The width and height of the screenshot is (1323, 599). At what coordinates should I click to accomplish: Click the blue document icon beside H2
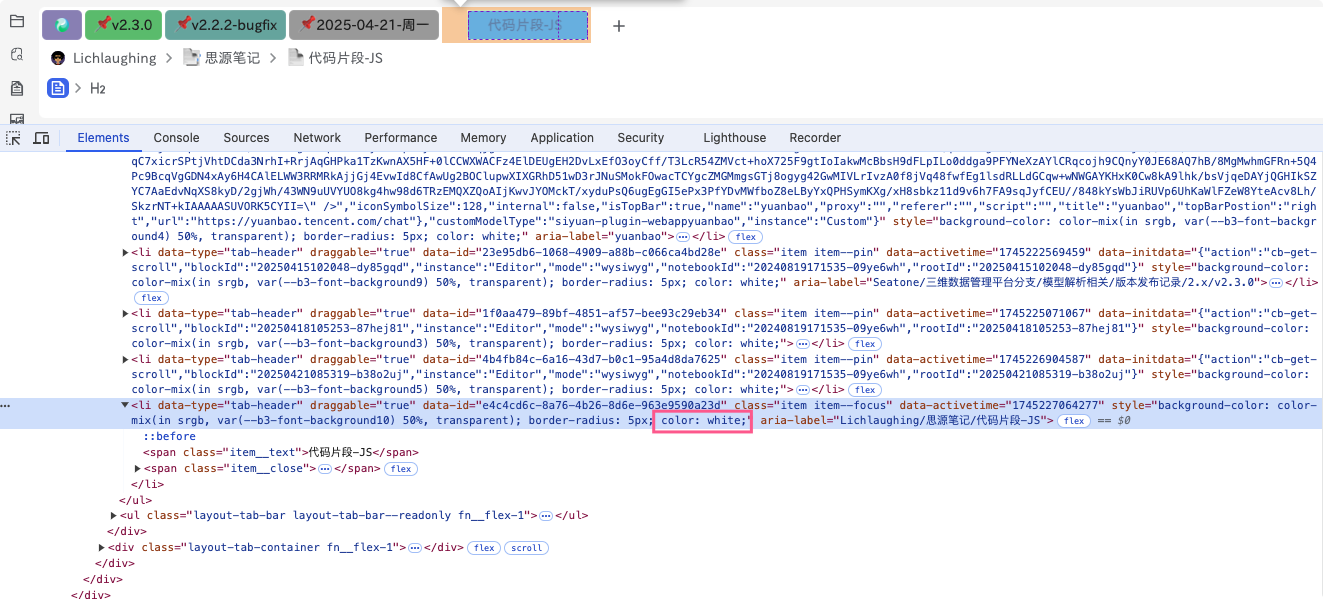click(58, 88)
